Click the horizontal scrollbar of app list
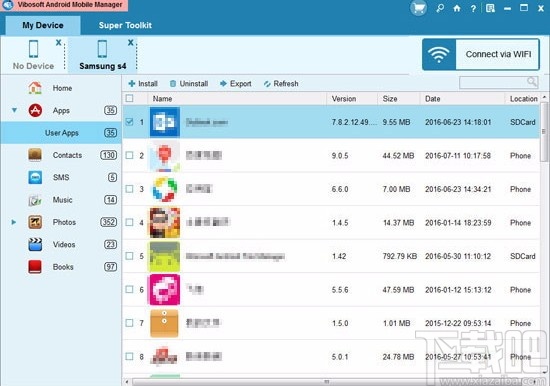Image resolution: width=550 pixels, height=386 pixels. click(x=326, y=382)
